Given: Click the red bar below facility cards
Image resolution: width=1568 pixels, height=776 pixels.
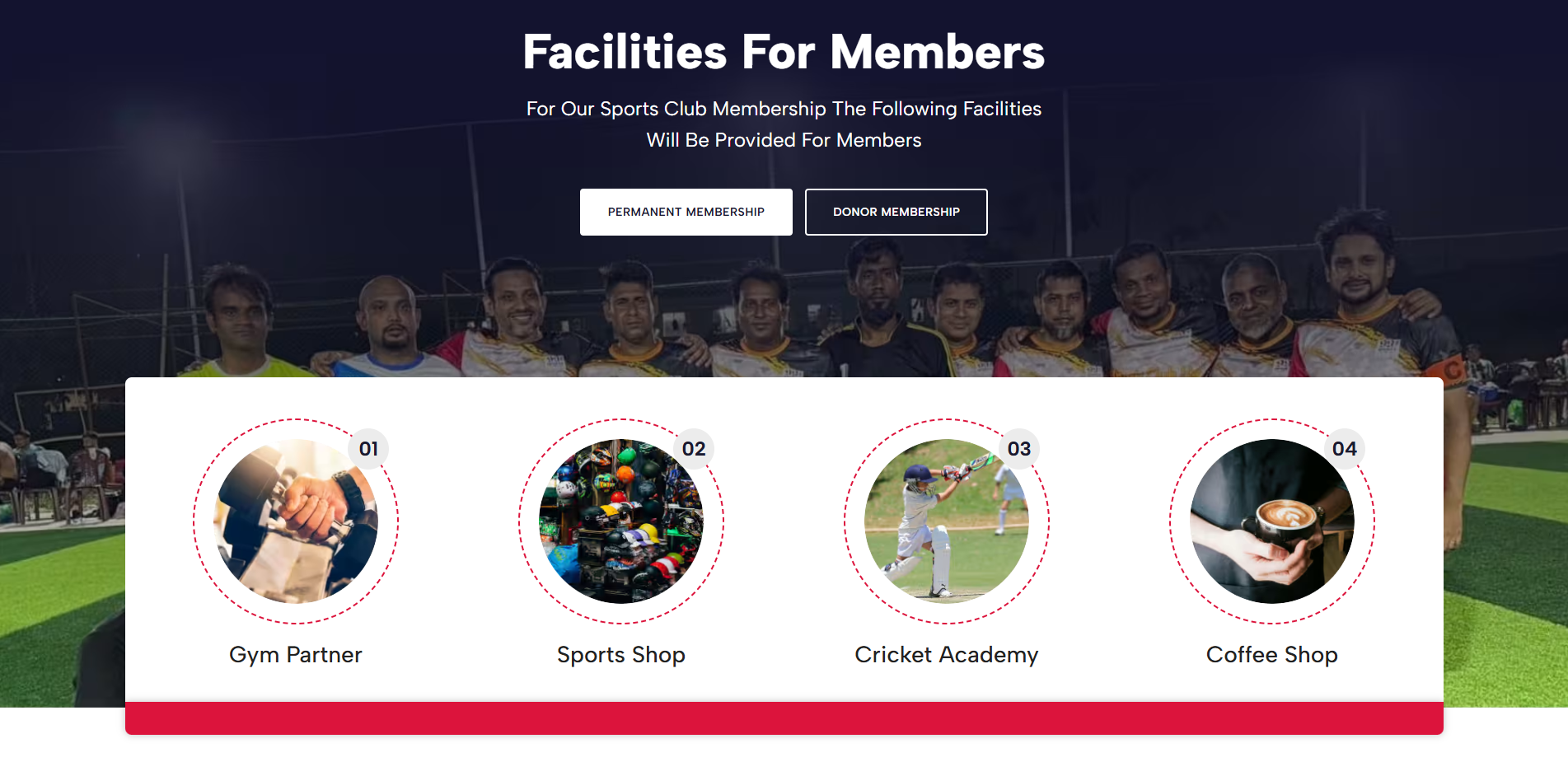Looking at the screenshot, I should point(784,718).
